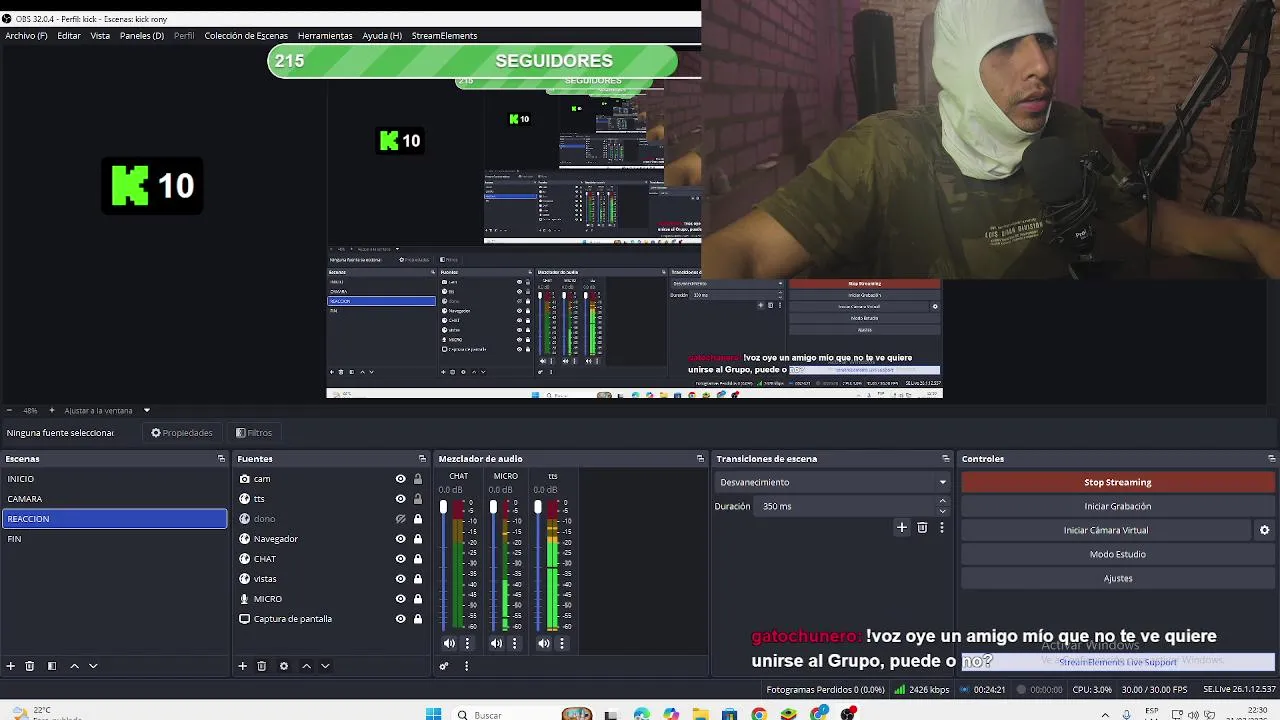Open Ajustar a la ventana scaling dropdown

click(146, 410)
